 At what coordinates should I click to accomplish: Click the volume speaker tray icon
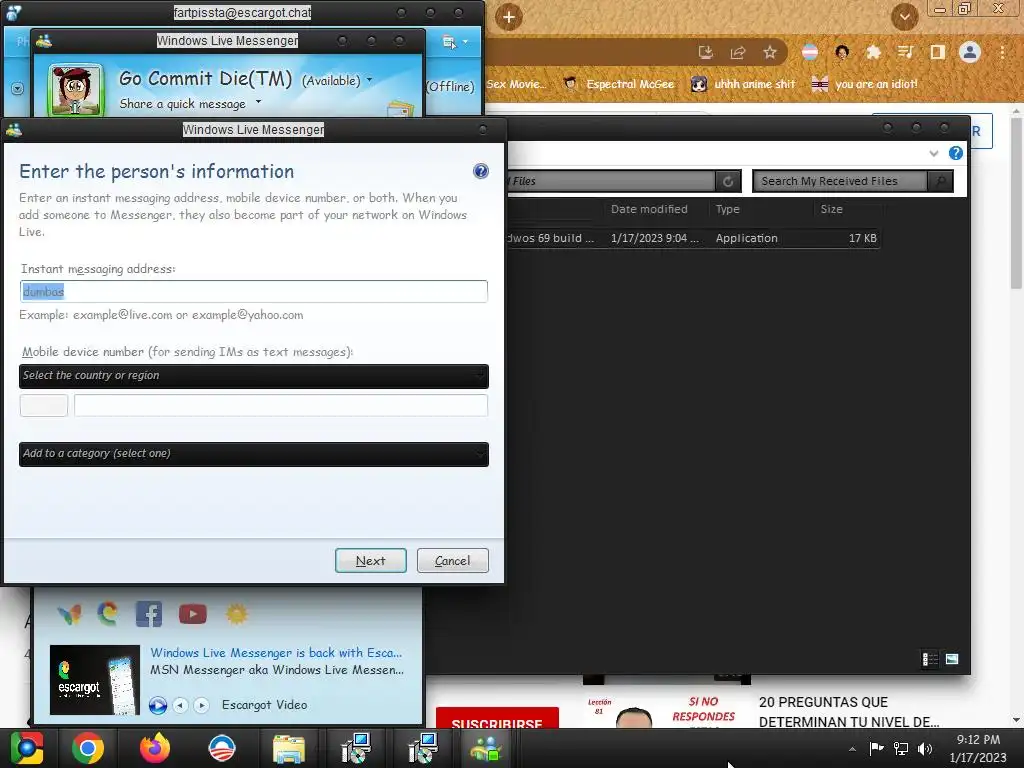(x=925, y=748)
